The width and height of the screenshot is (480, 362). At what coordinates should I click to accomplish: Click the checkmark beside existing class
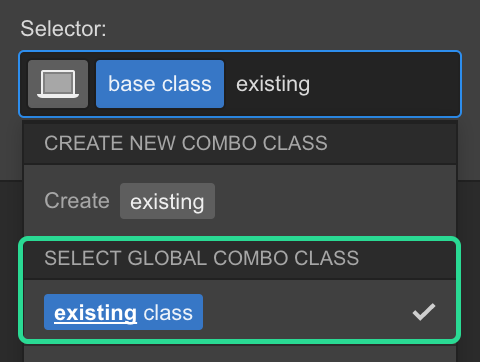[424, 312]
